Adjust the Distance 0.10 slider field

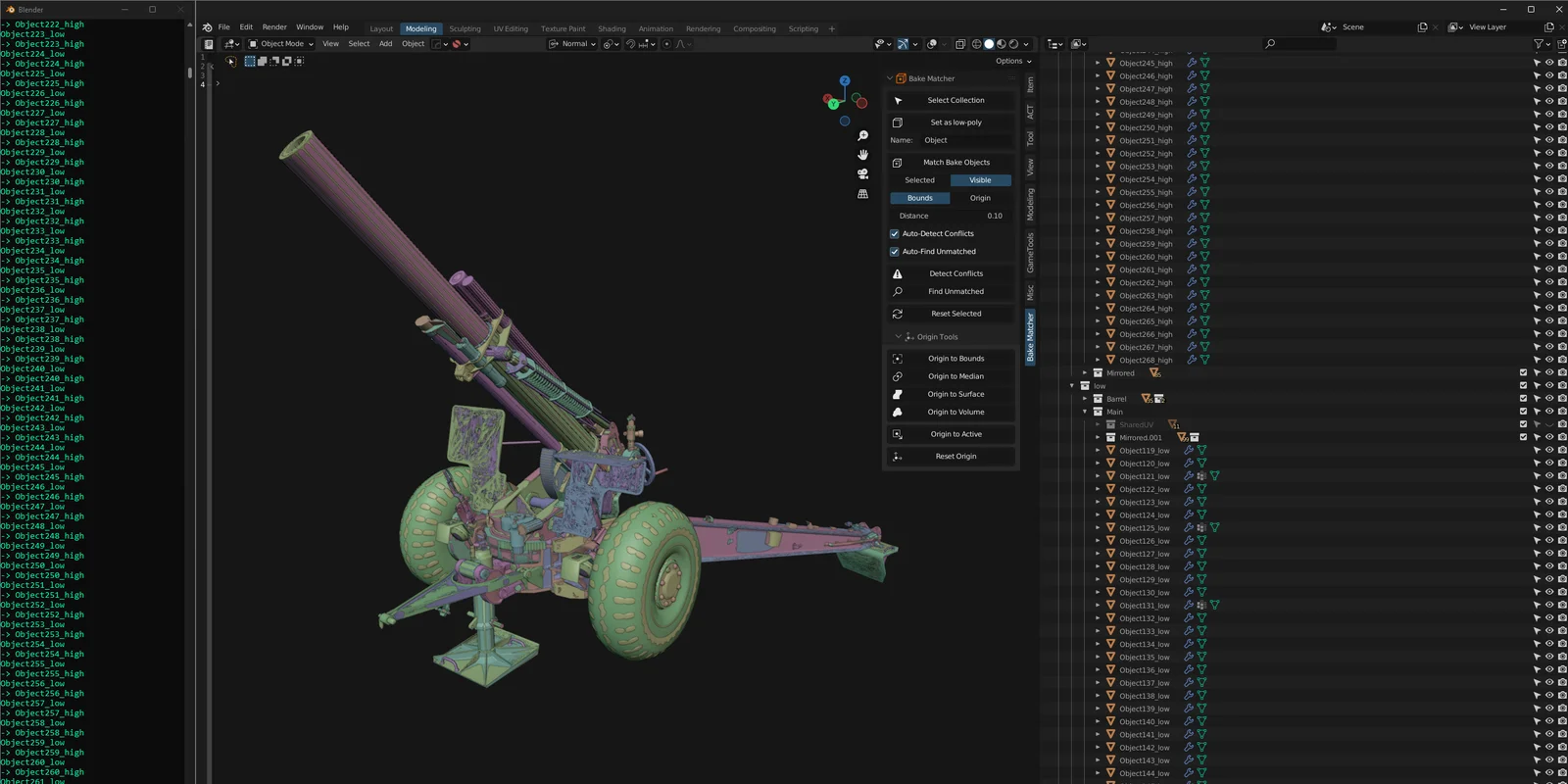[952, 216]
